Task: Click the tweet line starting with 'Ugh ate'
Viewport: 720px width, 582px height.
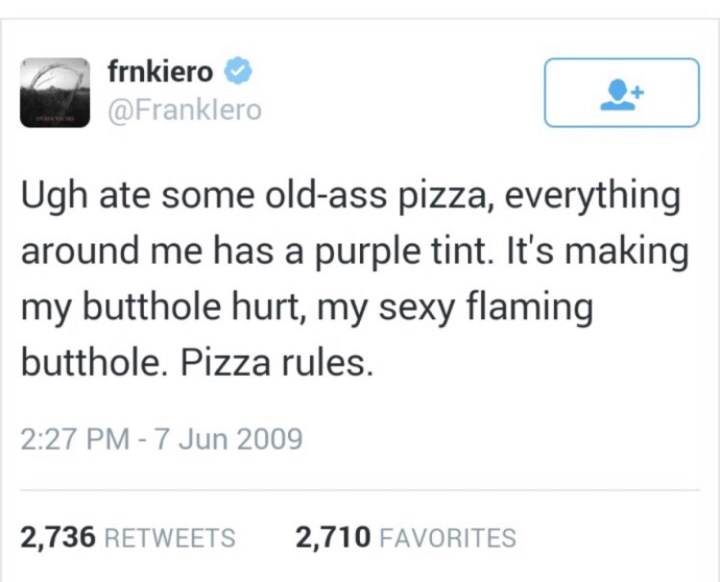Action: coord(350,194)
